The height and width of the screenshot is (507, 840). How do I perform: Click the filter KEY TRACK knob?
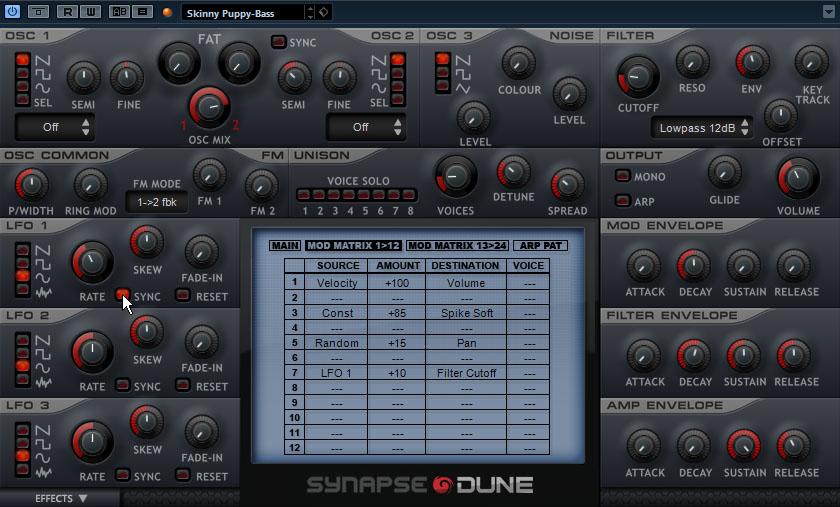coord(811,62)
